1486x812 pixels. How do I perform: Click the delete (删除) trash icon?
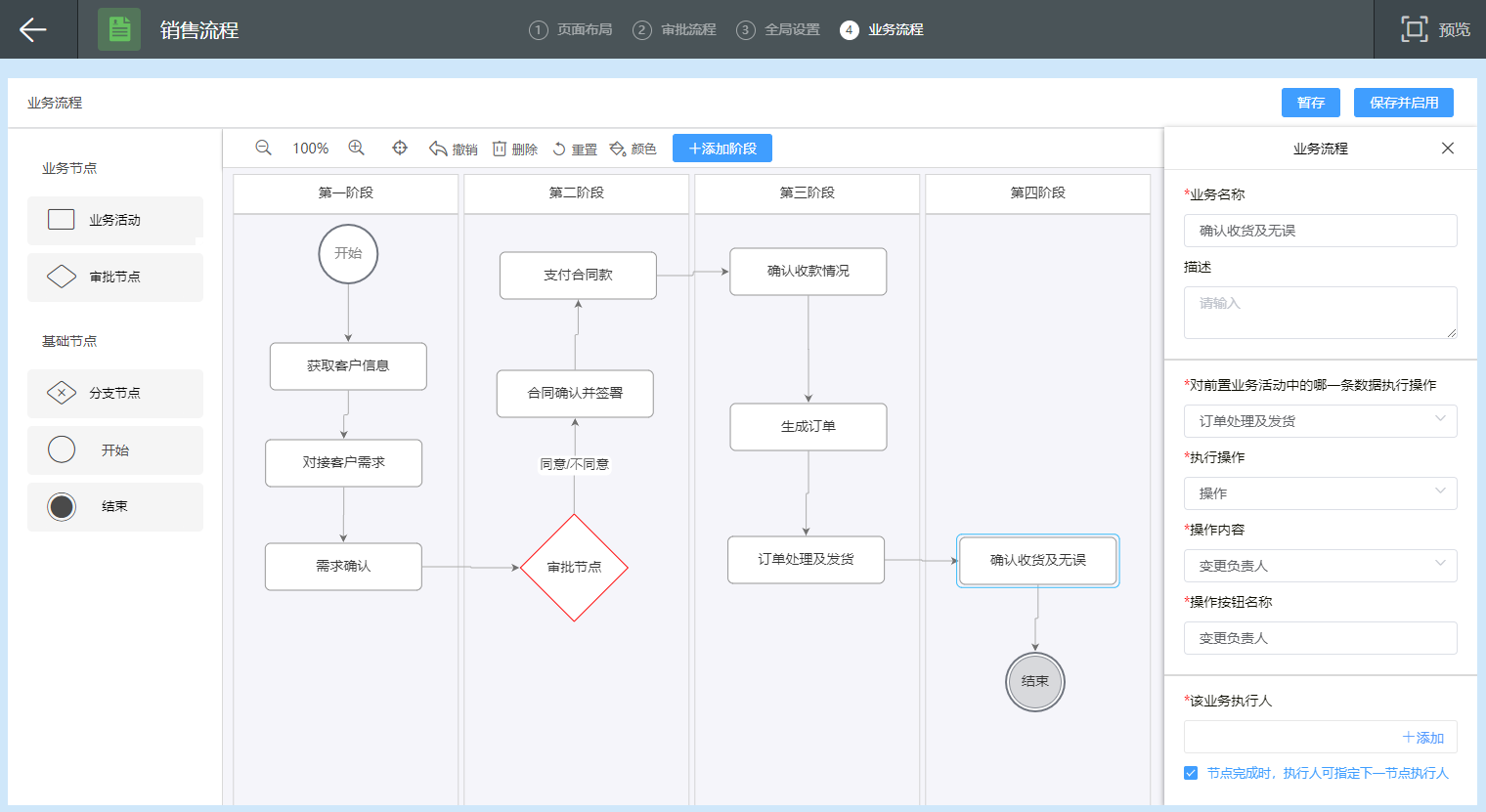500,149
